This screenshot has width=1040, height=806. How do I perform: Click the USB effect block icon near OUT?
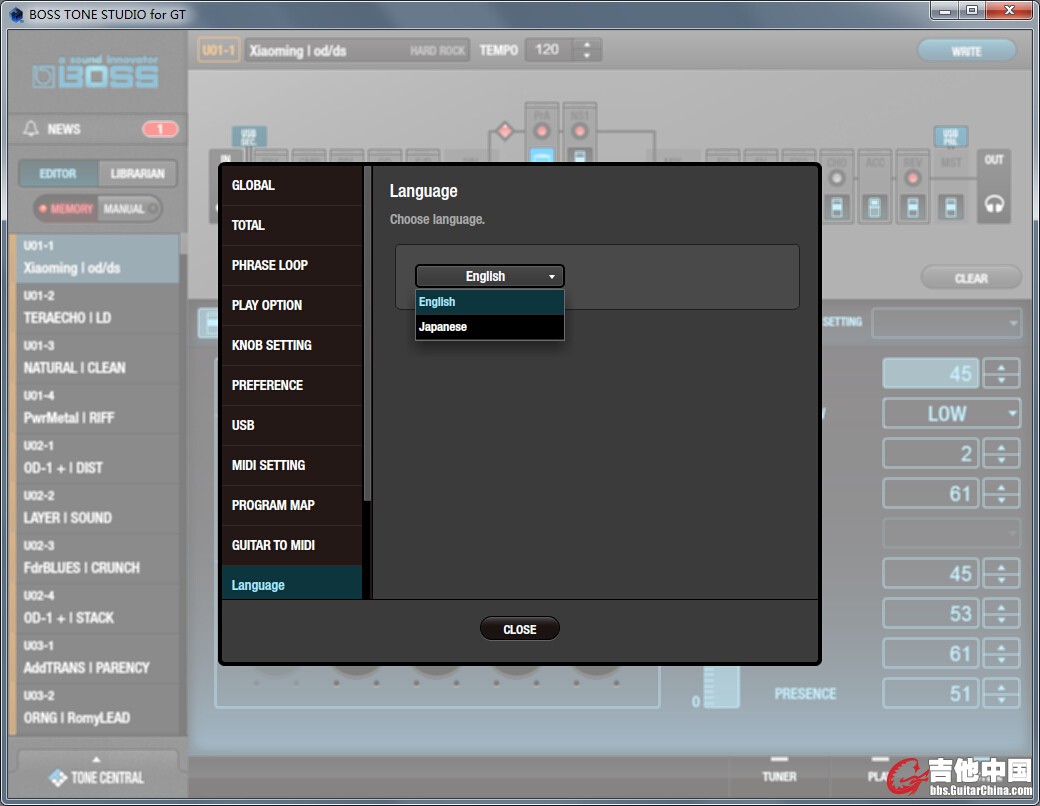coord(950,136)
